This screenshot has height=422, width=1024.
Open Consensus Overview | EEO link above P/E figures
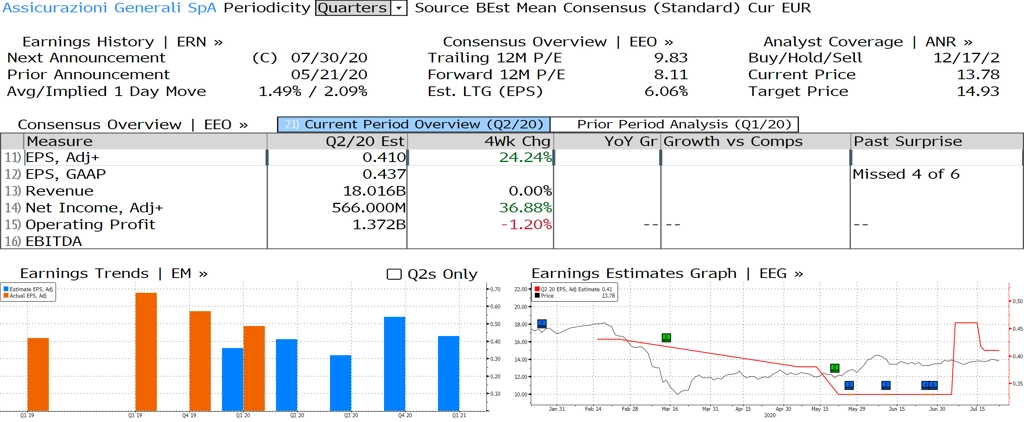(x=558, y=42)
